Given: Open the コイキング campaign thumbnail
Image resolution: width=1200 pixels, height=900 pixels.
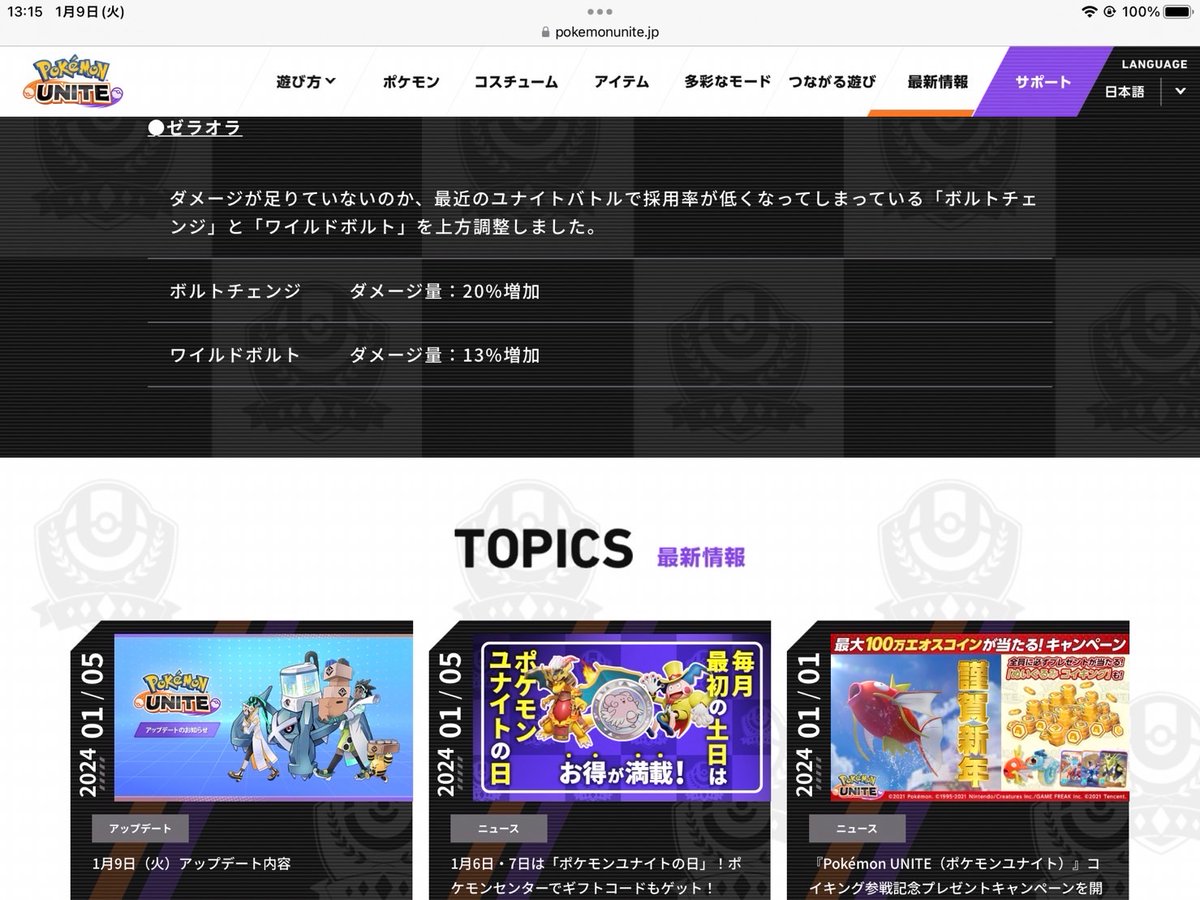Looking at the screenshot, I should click(980, 717).
